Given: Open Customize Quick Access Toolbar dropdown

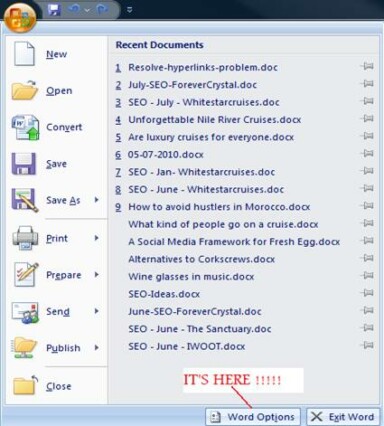Looking at the screenshot, I should pyautogui.click(x=130, y=10).
